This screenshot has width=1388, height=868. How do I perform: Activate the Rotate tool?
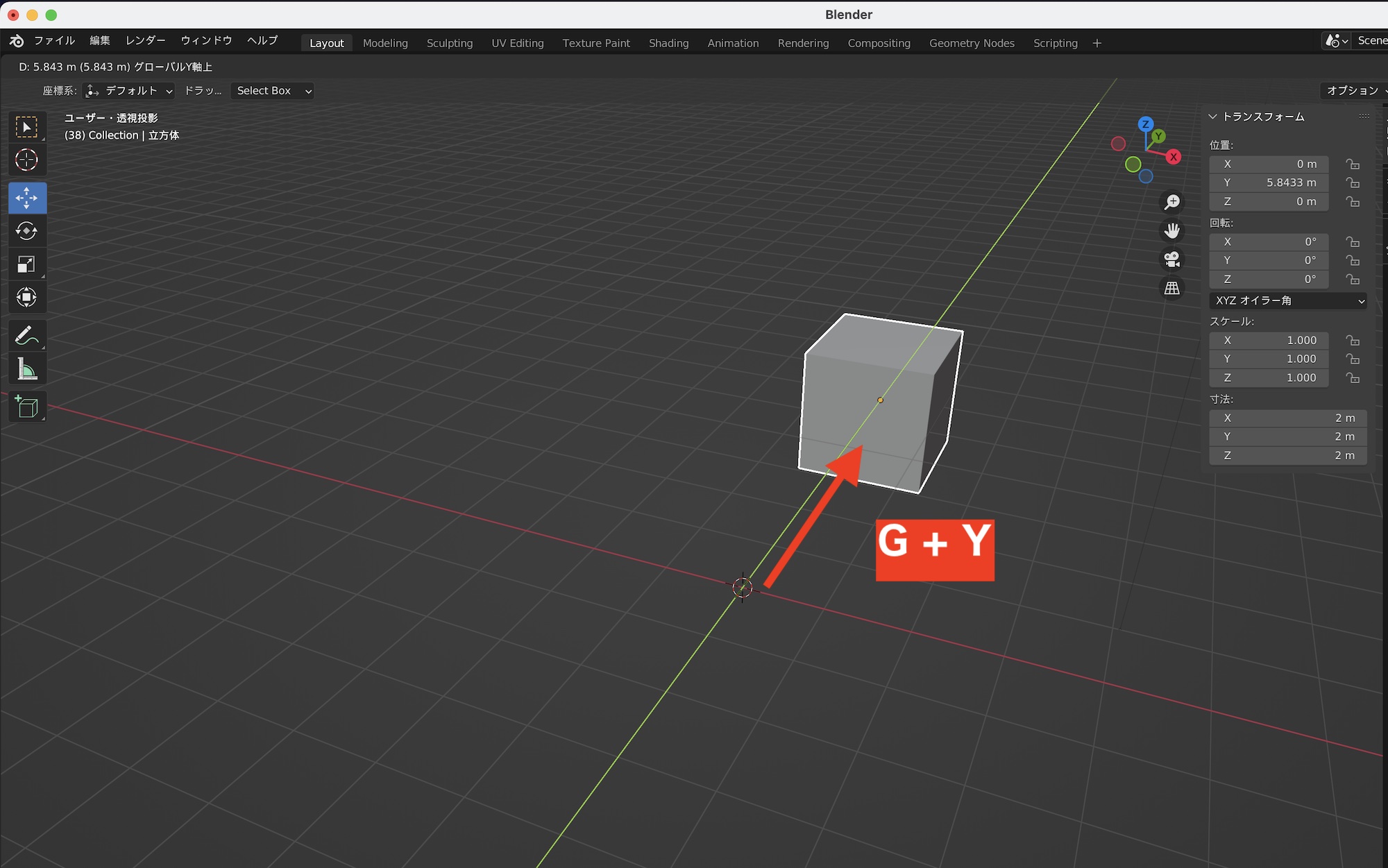26,231
